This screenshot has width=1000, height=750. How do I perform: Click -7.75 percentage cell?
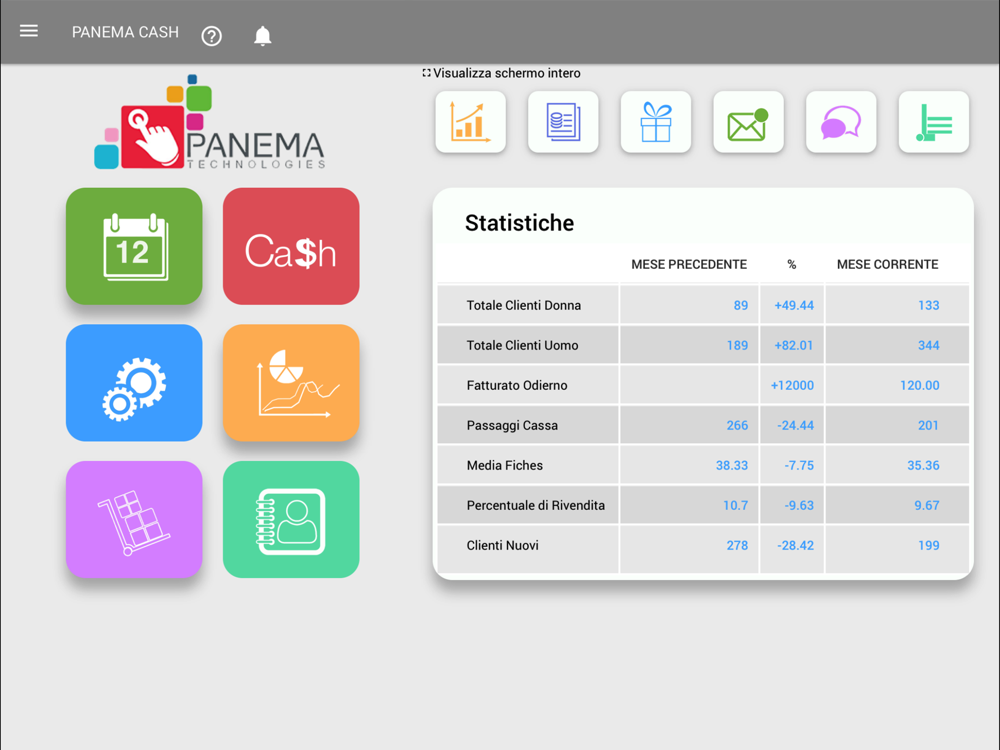point(799,466)
